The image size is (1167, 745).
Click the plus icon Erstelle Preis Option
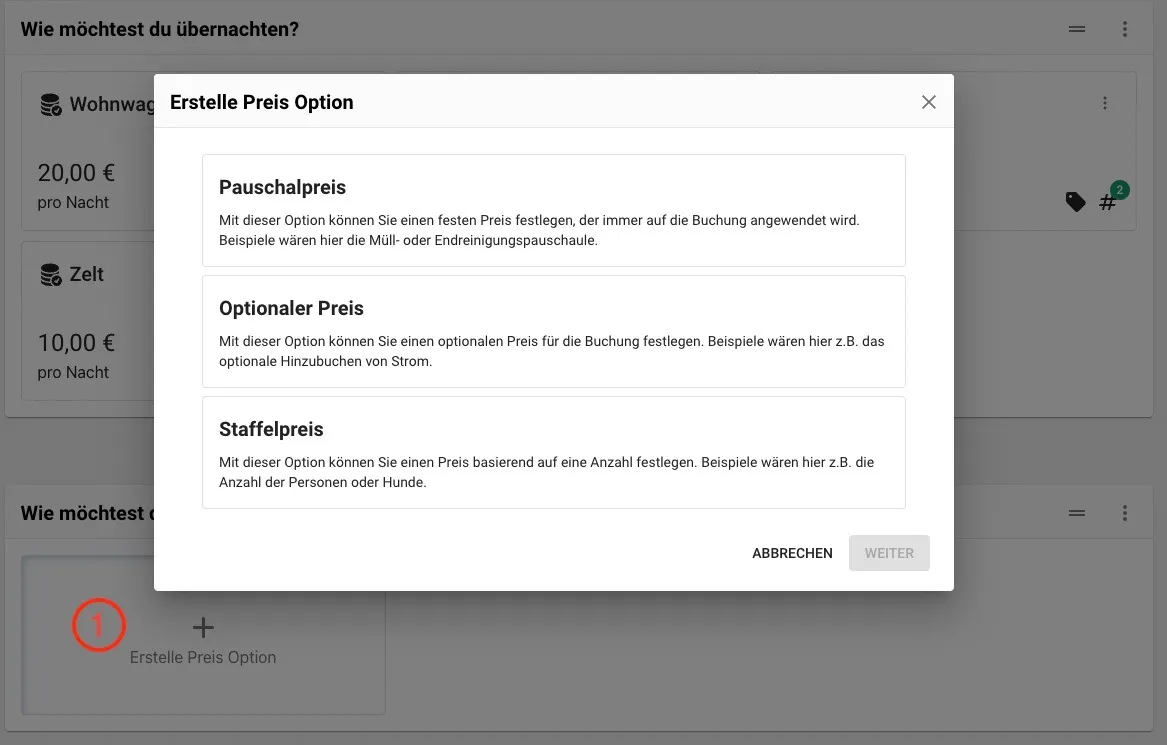pyautogui.click(x=203, y=627)
